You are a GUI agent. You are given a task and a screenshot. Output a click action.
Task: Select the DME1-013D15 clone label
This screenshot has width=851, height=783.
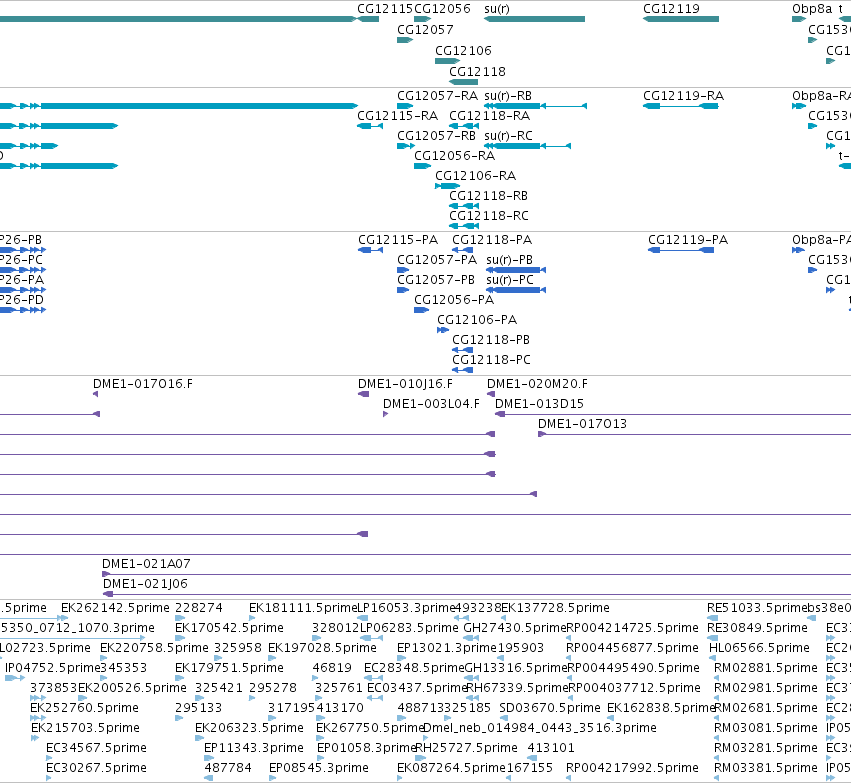pos(539,404)
